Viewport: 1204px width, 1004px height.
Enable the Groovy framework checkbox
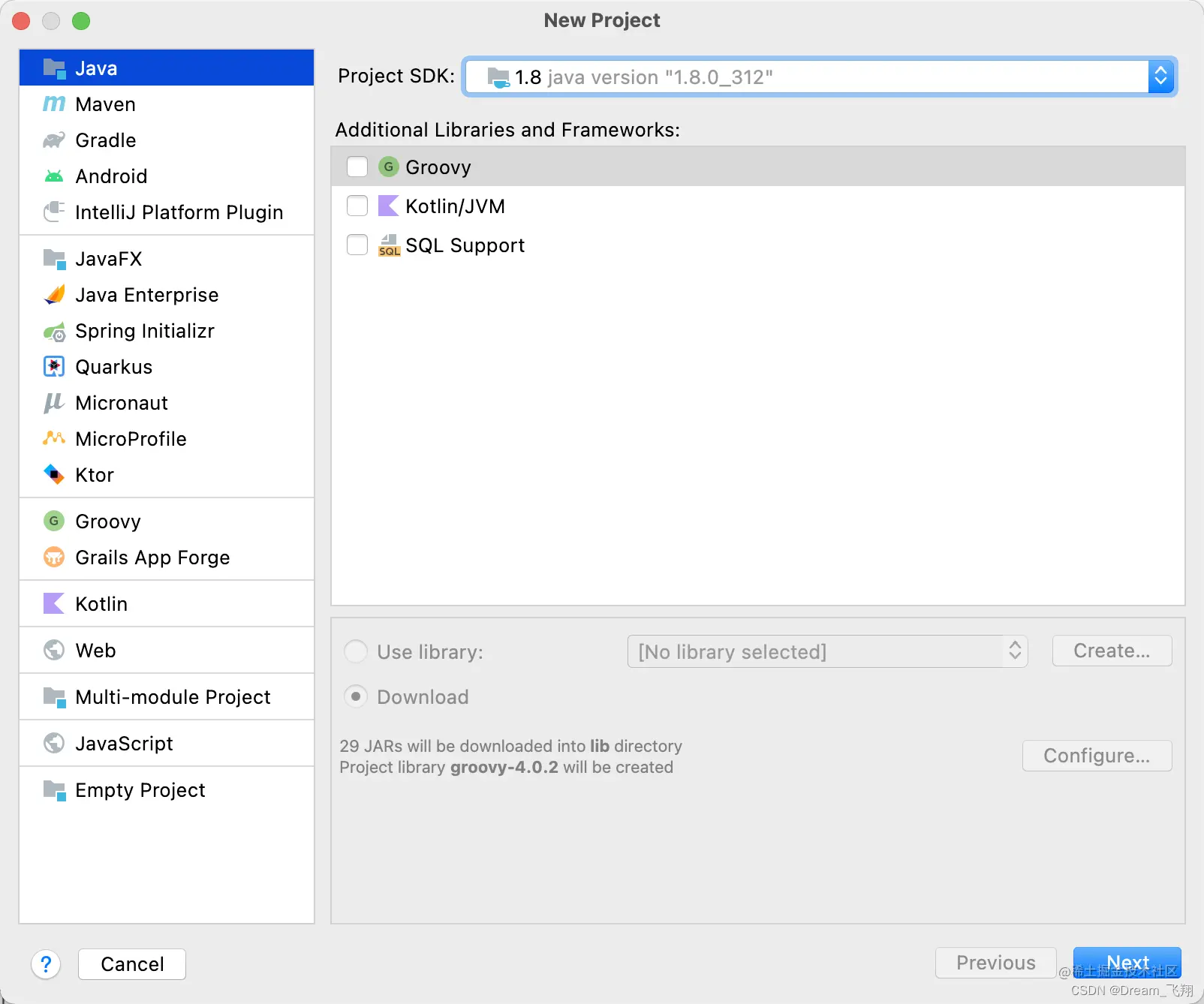click(357, 167)
